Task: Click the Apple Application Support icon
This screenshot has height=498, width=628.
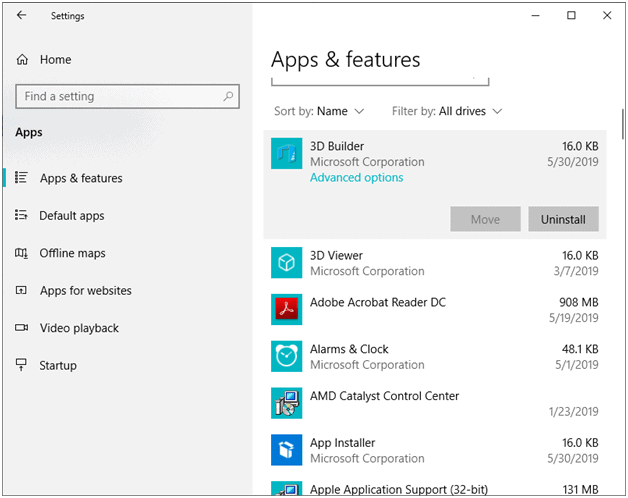Action: 286,489
